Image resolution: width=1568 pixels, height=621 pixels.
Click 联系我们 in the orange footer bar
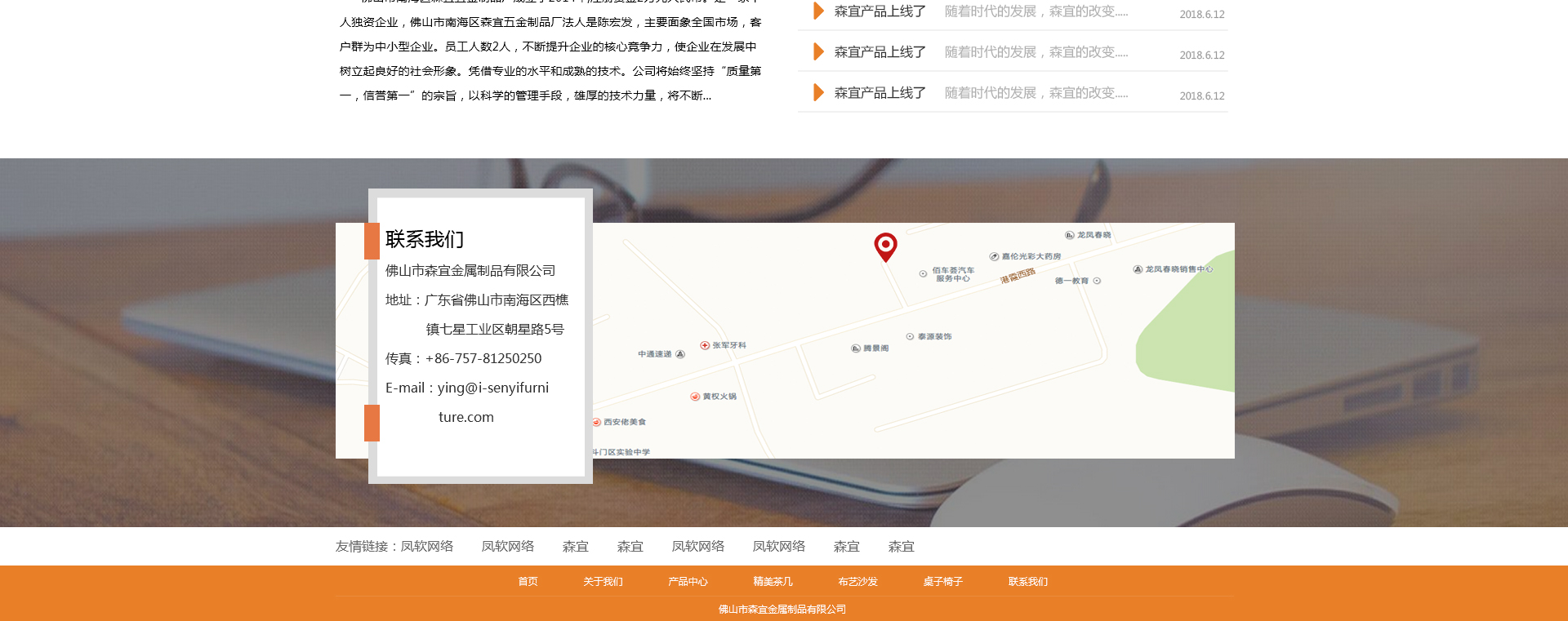click(1027, 582)
